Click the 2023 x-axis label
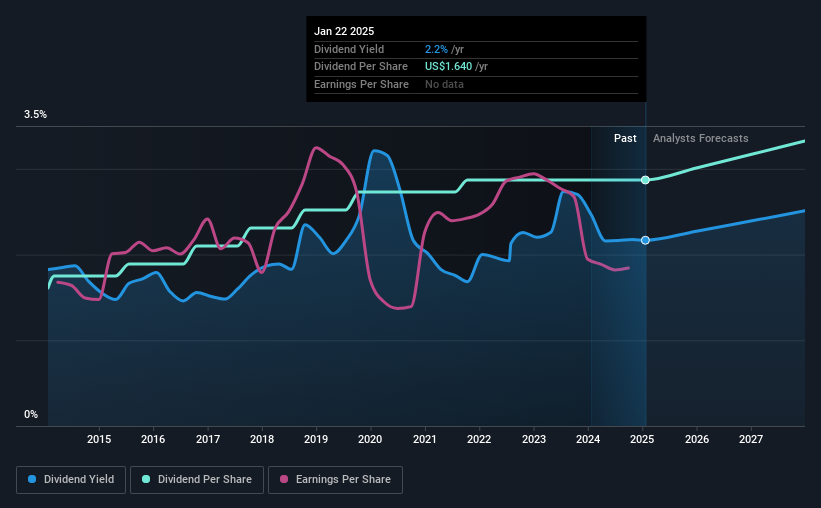This screenshot has height=508, width=821. [x=534, y=439]
